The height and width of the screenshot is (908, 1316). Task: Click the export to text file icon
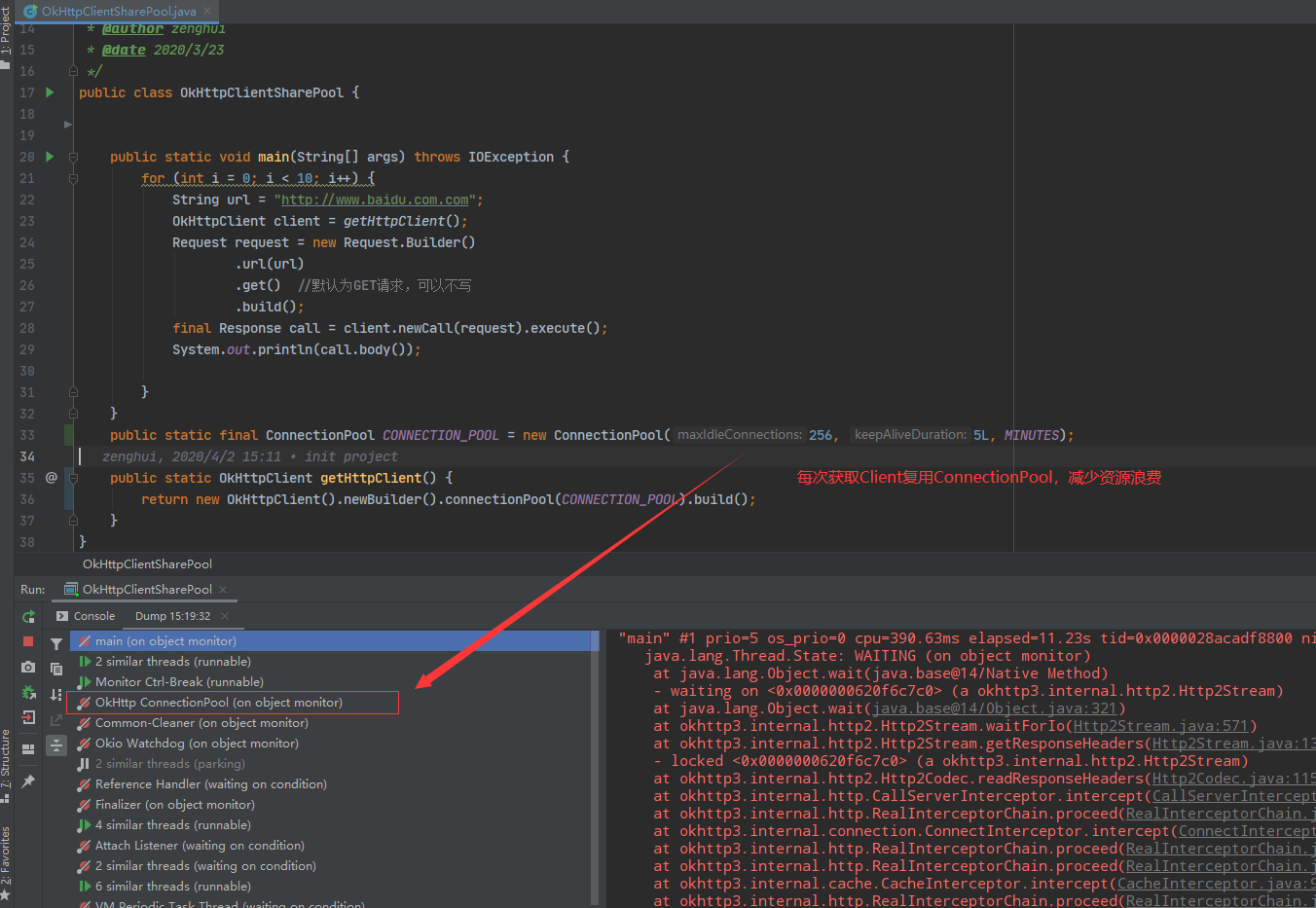tap(56, 719)
